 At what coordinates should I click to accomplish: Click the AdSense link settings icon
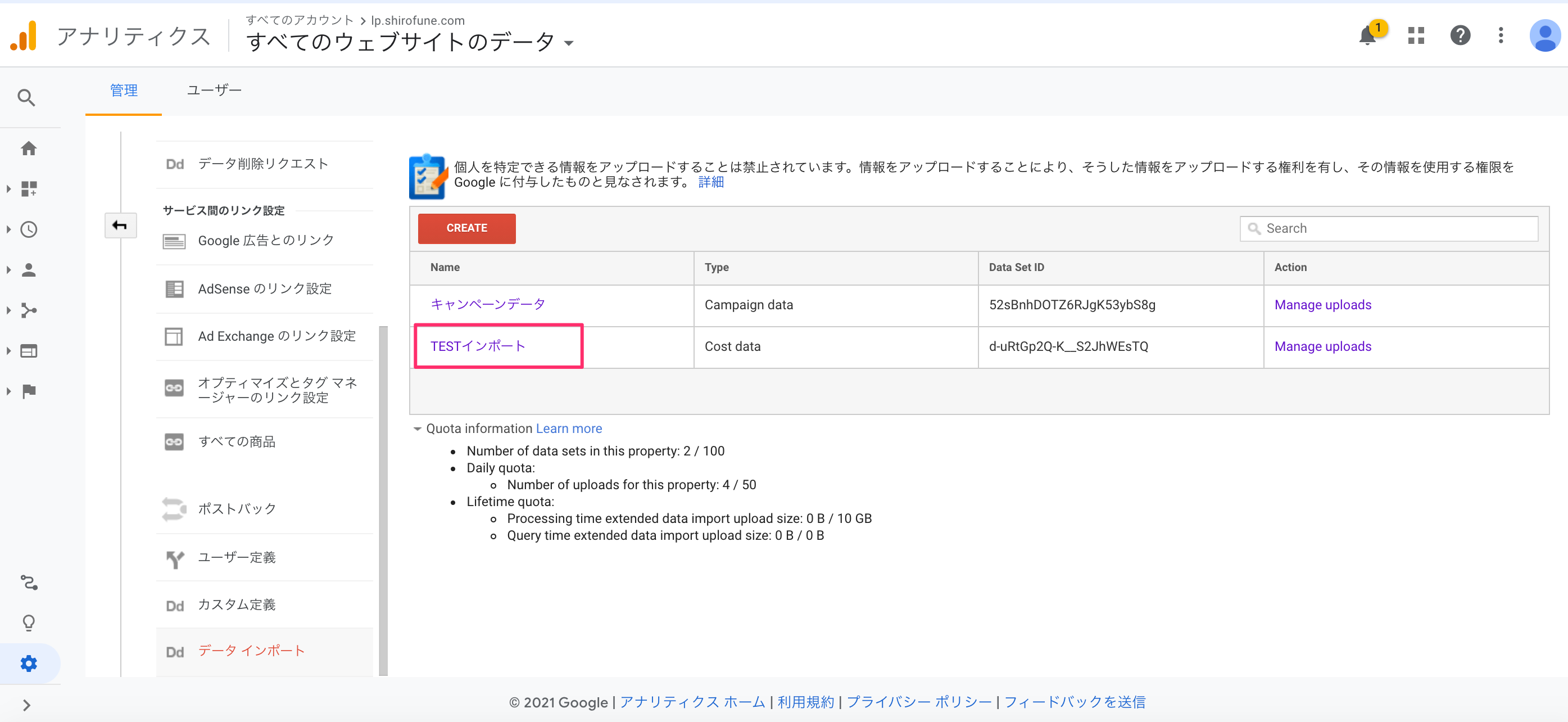pos(174,288)
